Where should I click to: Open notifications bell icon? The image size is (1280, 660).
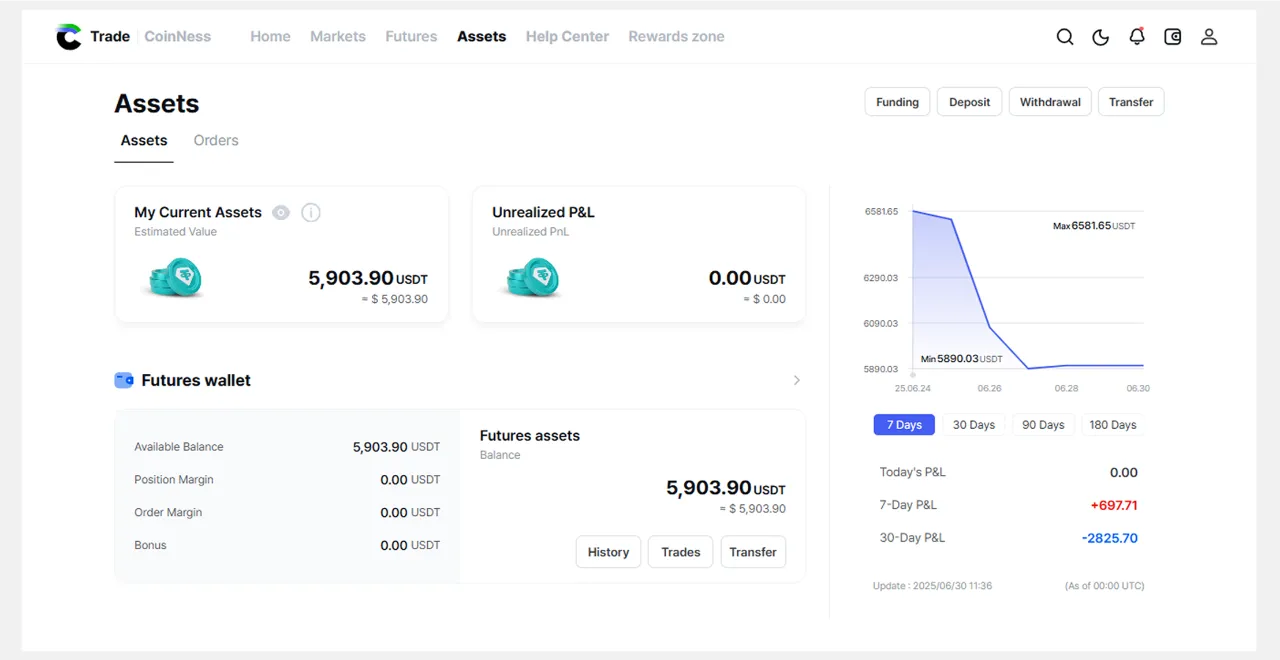(1137, 37)
